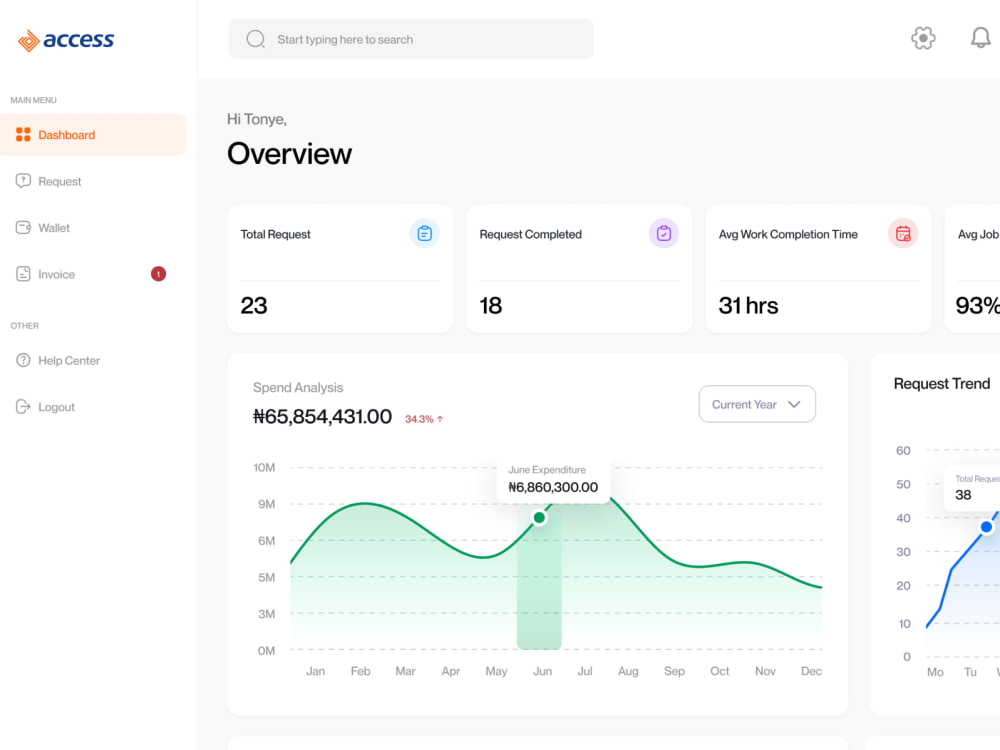Click the ₦65,854,431.00 spend total
1000x750 pixels.
[x=322, y=416]
